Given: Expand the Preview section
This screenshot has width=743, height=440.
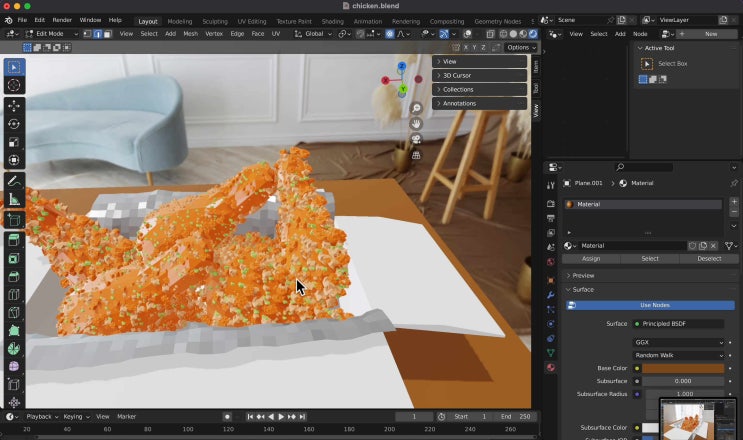Looking at the screenshot, I should click(x=583, y=275).
